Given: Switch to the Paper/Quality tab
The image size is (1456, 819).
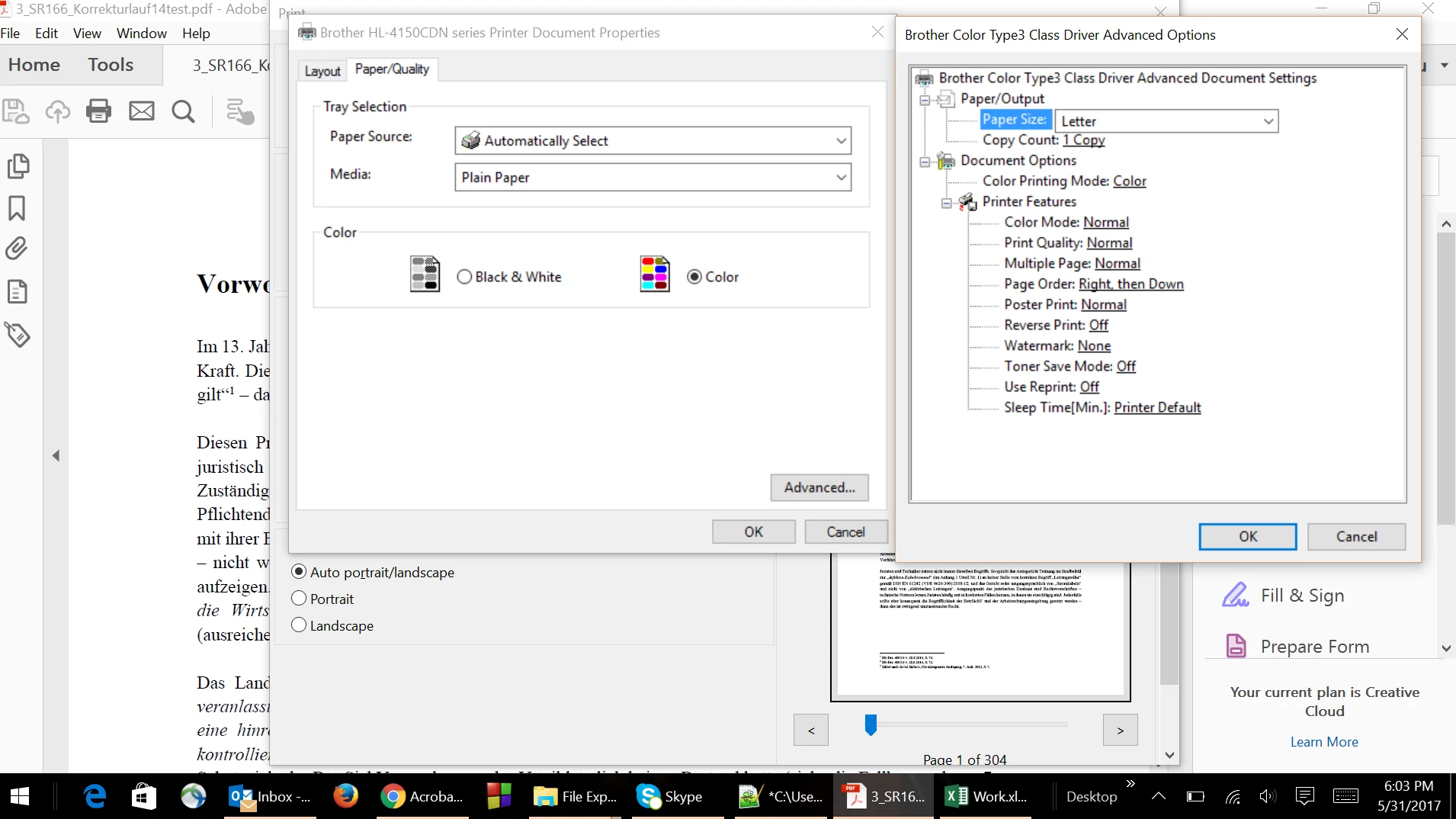Looking at the screenshot, I should tap(392, 69).
